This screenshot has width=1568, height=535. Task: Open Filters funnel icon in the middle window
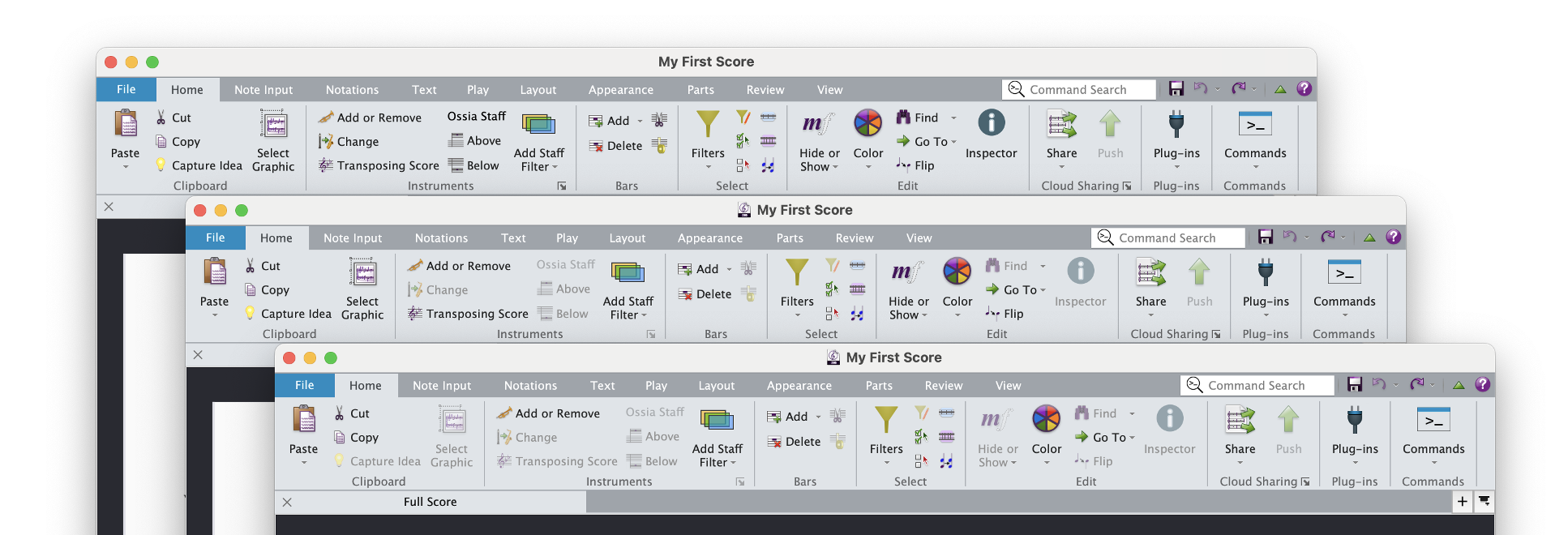pyautogui.click(x=796, y=273)
